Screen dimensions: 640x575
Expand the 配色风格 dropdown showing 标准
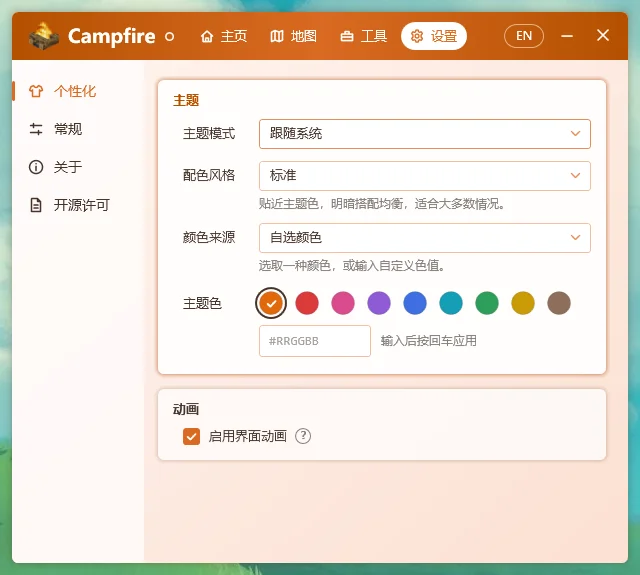coord(424,176)
